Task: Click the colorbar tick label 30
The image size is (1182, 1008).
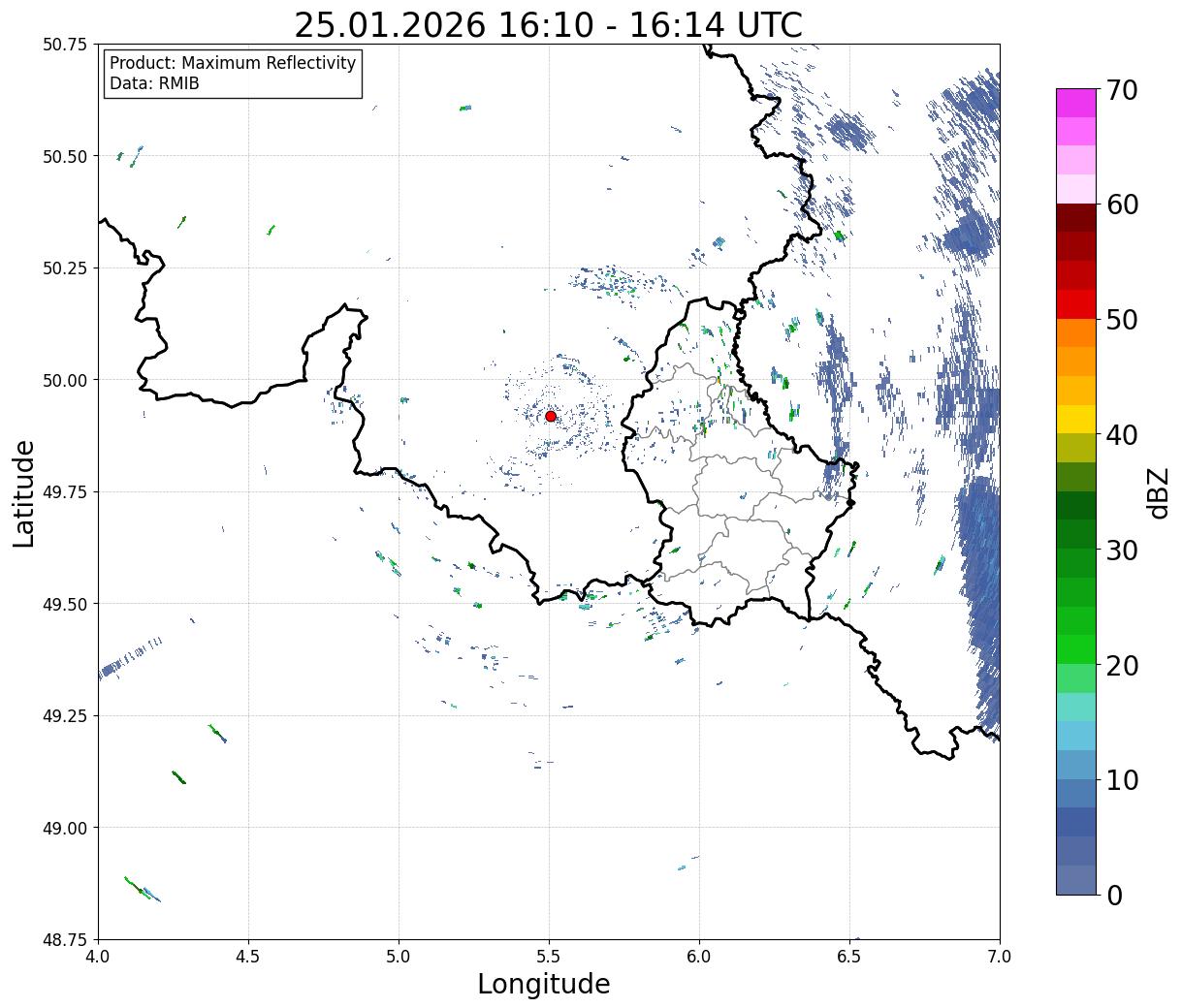Action: (x=1122, y=550)
